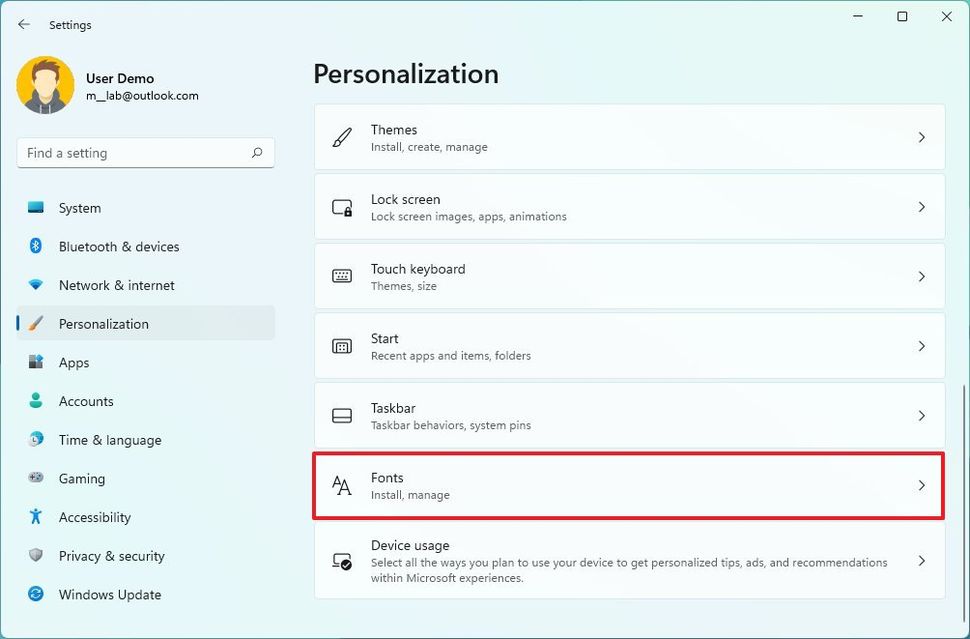
Task: Click the Device usage icon
Action: click(342, 561)
